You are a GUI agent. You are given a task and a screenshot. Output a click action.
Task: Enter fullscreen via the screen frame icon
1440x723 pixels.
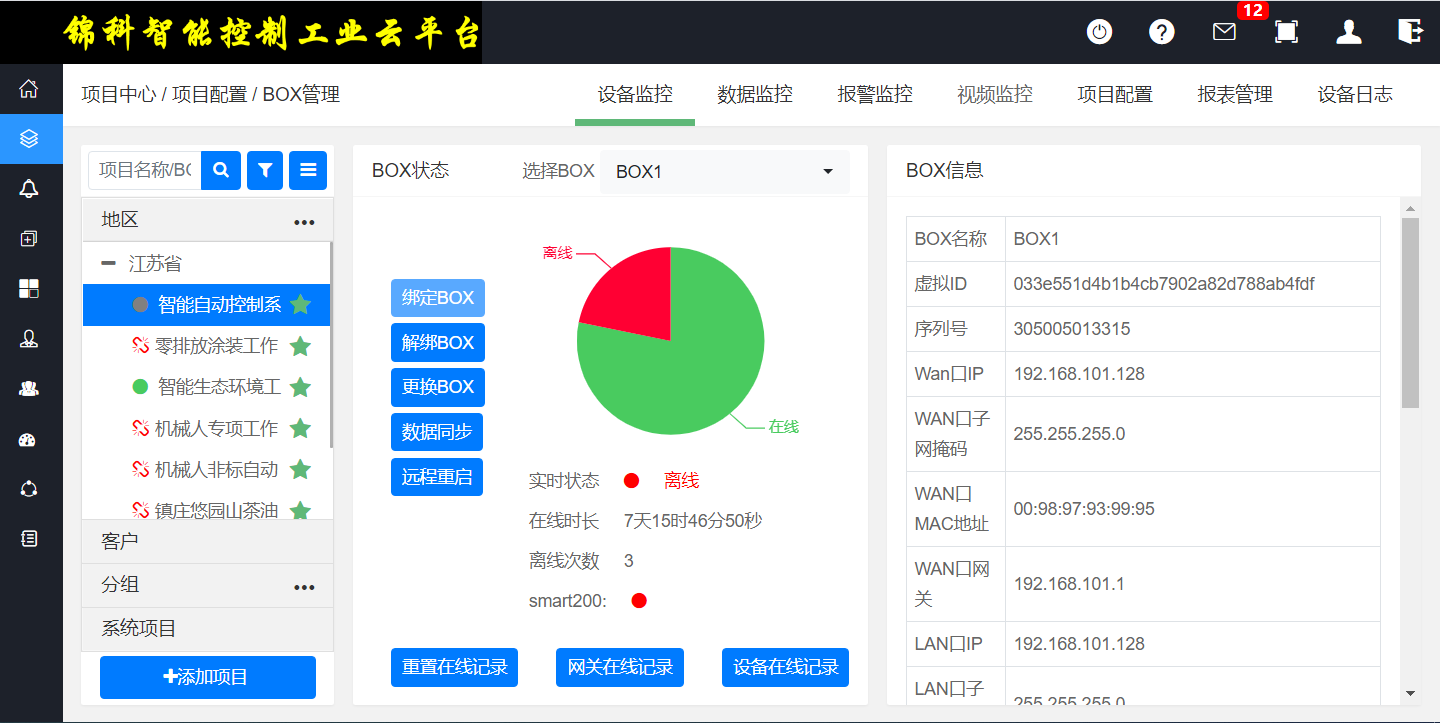click(1286, 32)
